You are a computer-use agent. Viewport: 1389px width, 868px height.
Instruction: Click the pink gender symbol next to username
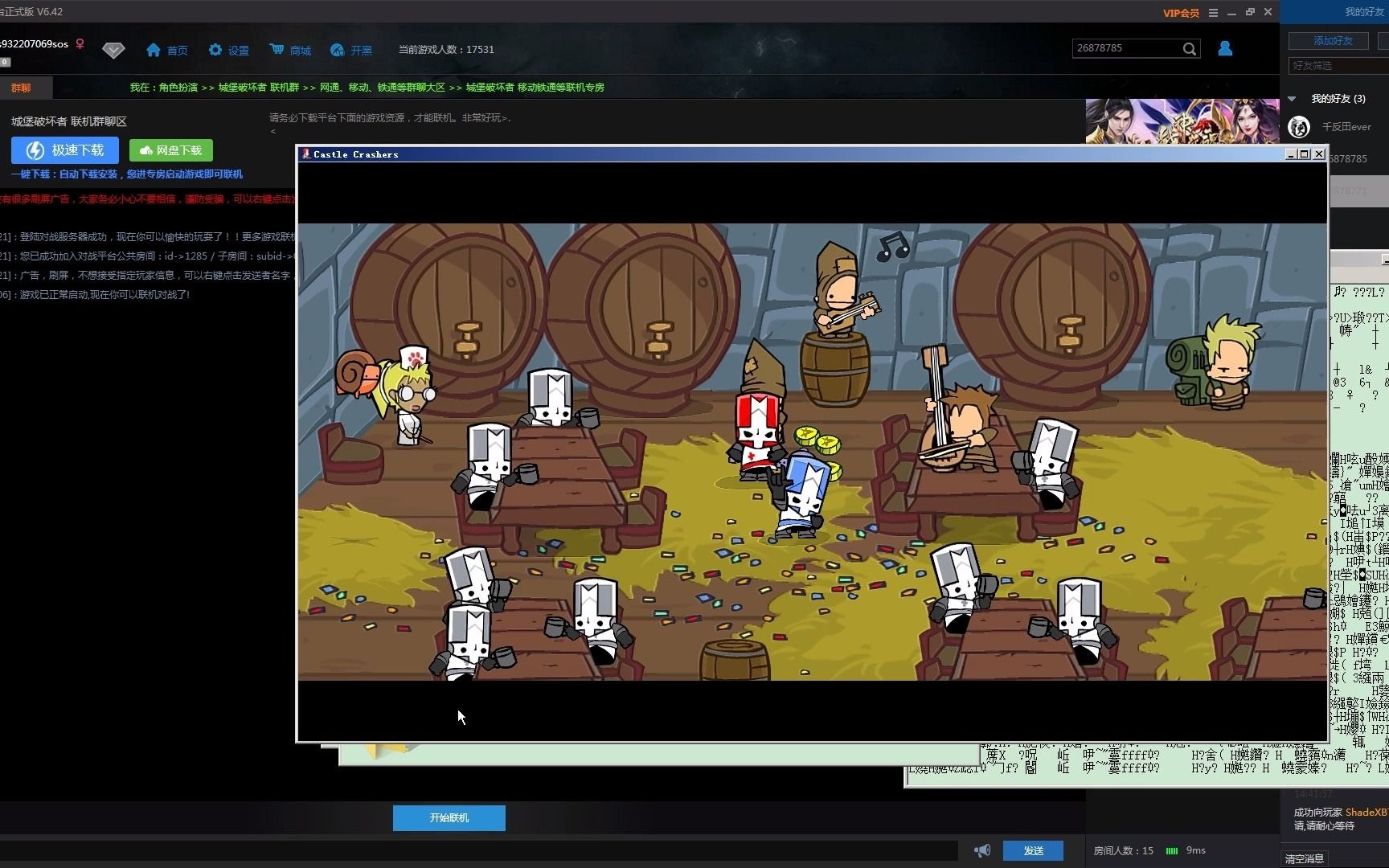80,44
